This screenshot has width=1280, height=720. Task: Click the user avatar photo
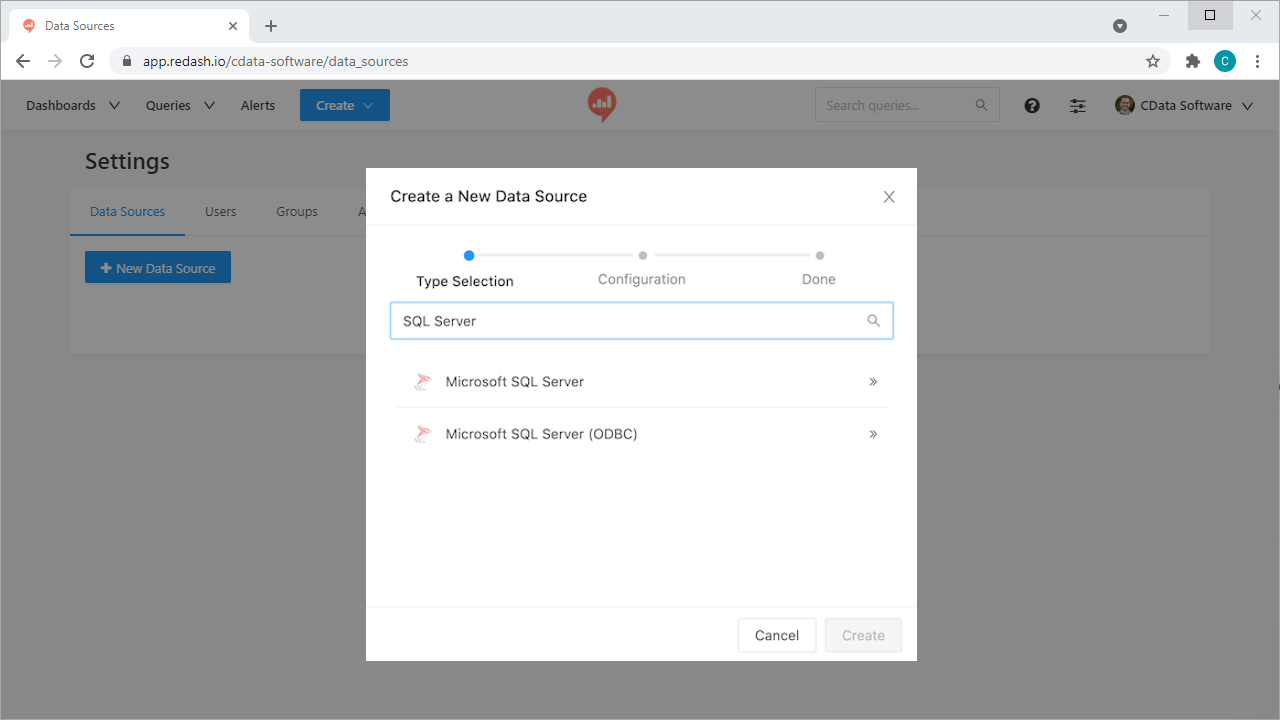tap(1125, 105)
